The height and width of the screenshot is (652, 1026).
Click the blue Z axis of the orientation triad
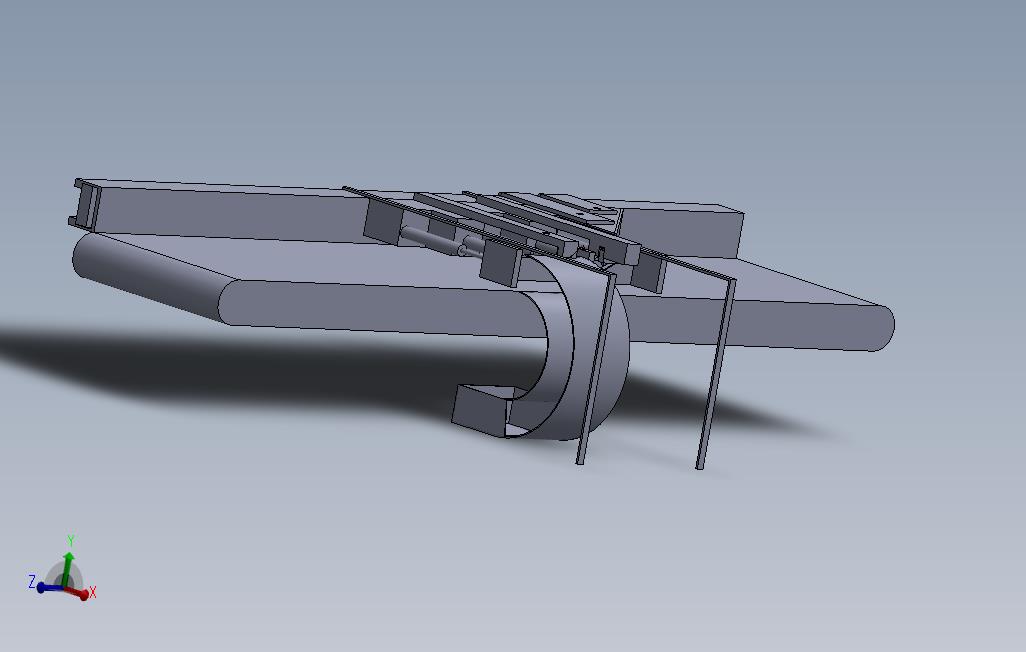[x=50, y=587]
